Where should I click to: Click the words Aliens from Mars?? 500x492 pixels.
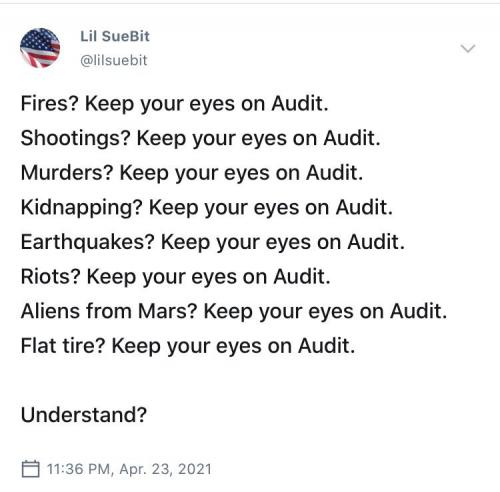[109, 311]
